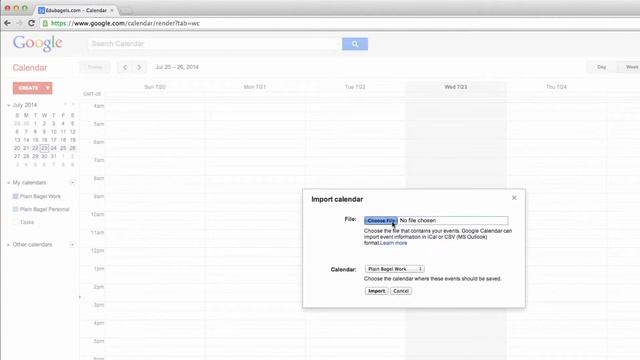Click the browser forward arrow
This screenshot has height=360, width=640.
click(x=19, y=23)
